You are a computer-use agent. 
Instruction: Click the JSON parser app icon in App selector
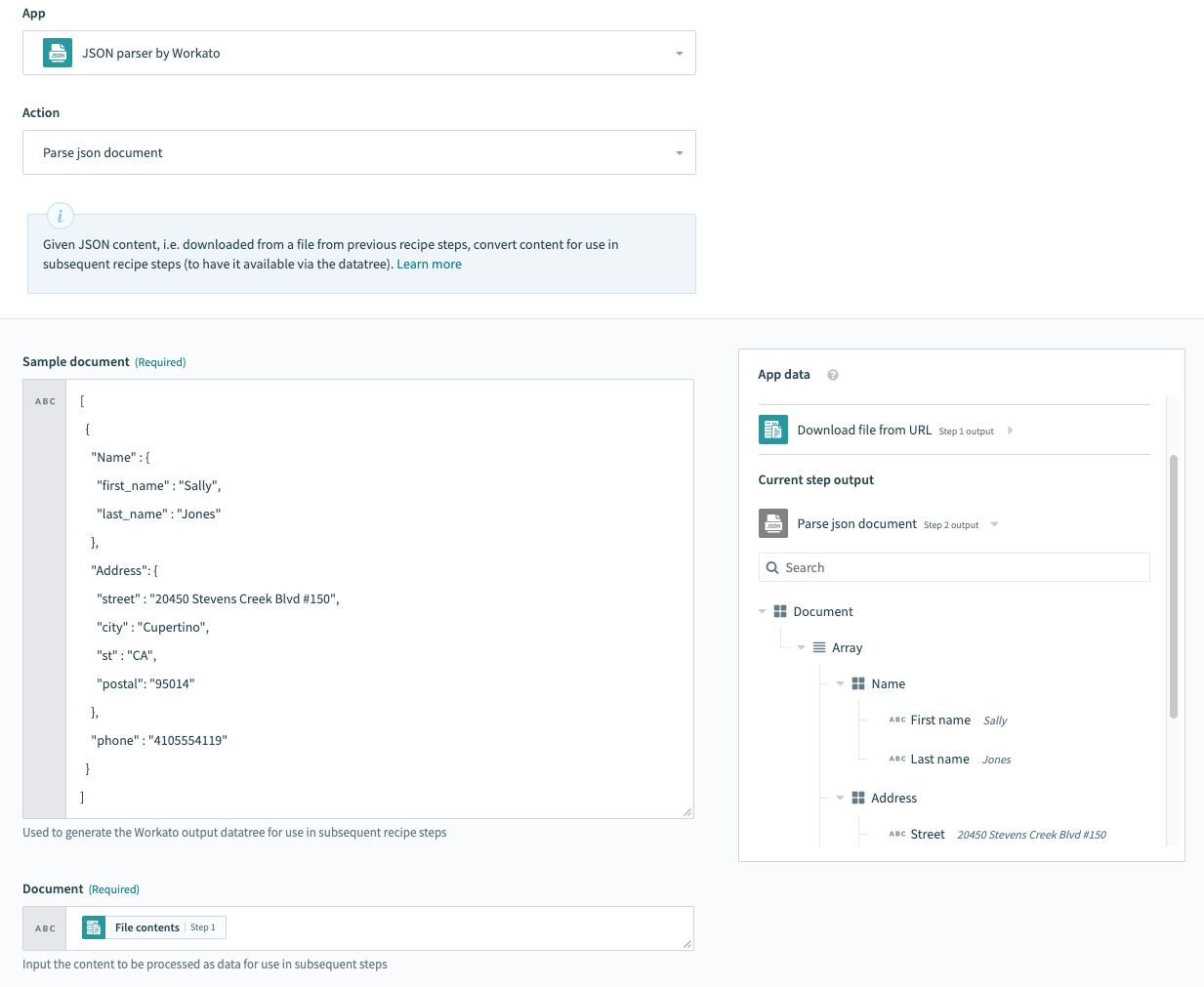coord(57,53)
